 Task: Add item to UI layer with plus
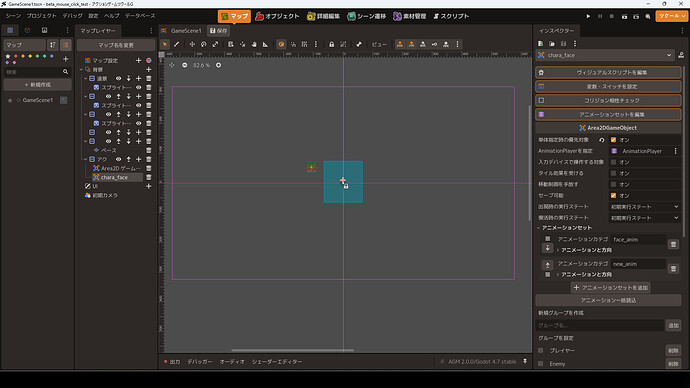point(149,186)
